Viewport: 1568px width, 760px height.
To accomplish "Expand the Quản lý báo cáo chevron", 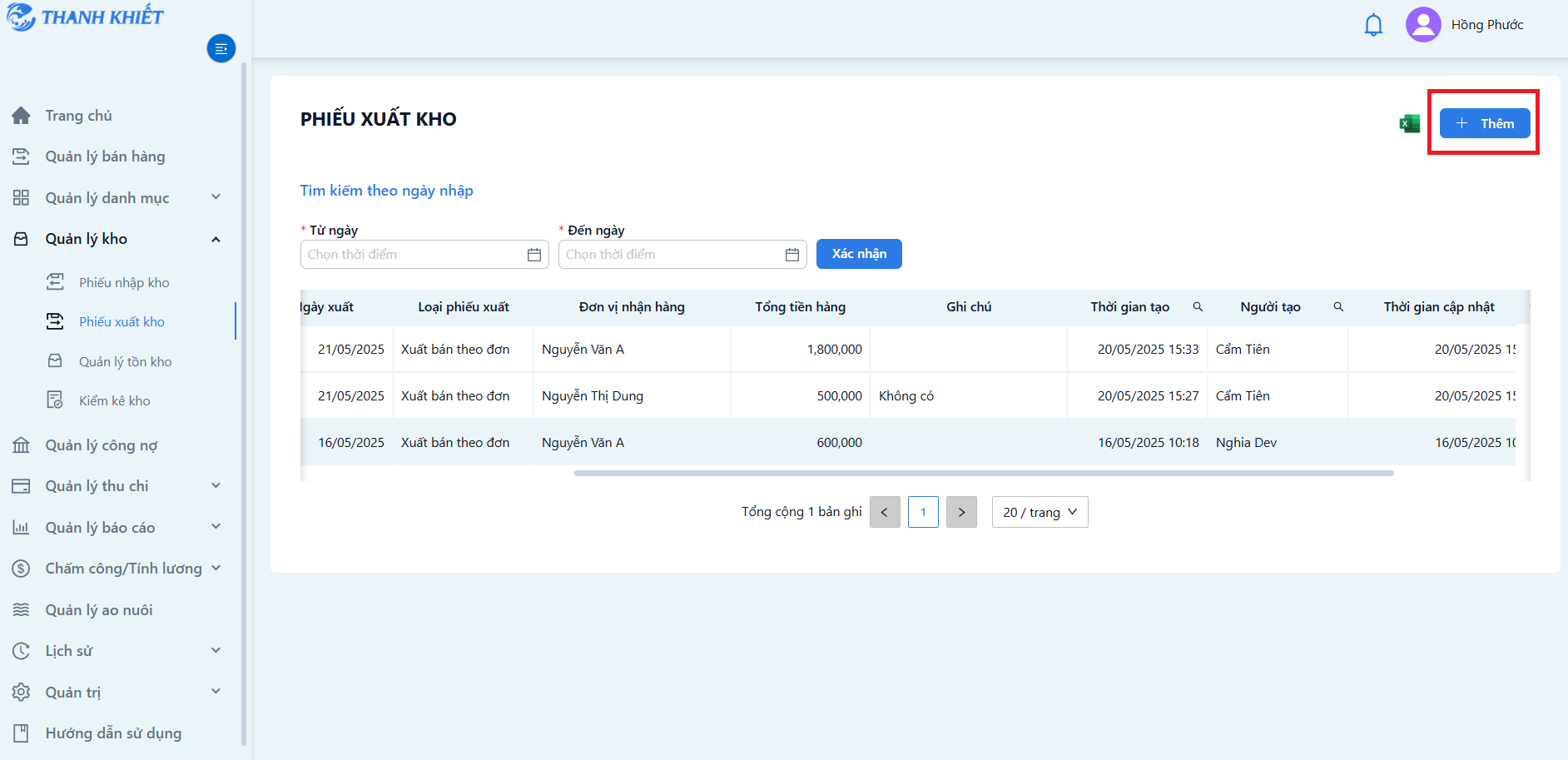I will pyautogui.click(x=216, y=526).
